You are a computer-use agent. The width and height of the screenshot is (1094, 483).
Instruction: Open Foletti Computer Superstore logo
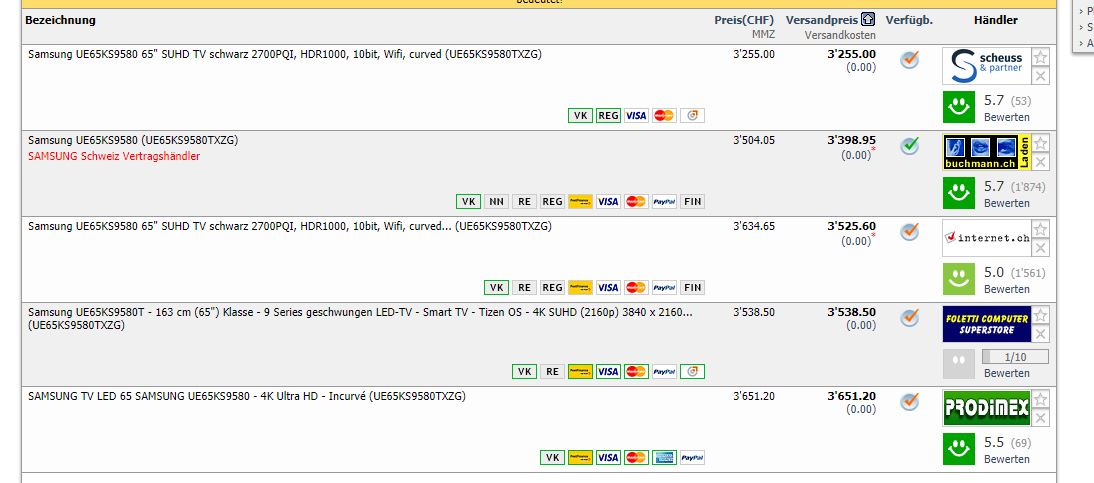[x=987, y=324]
